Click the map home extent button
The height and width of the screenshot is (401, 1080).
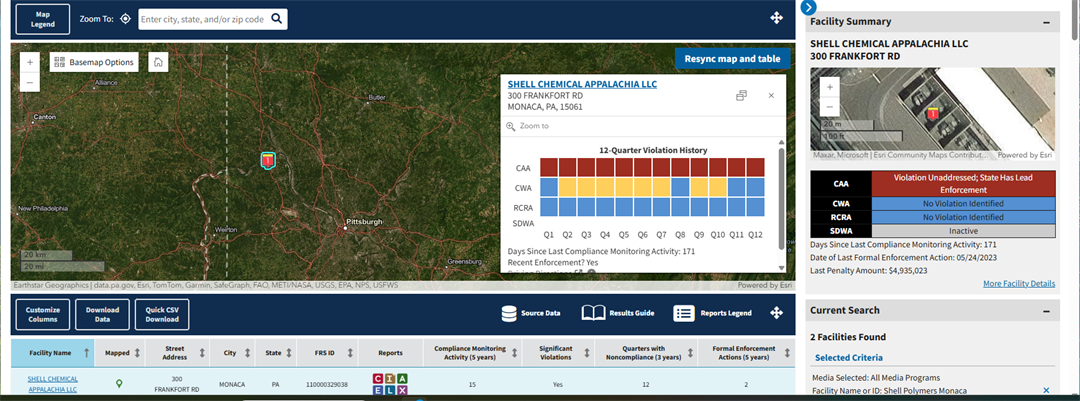(158, 62)
